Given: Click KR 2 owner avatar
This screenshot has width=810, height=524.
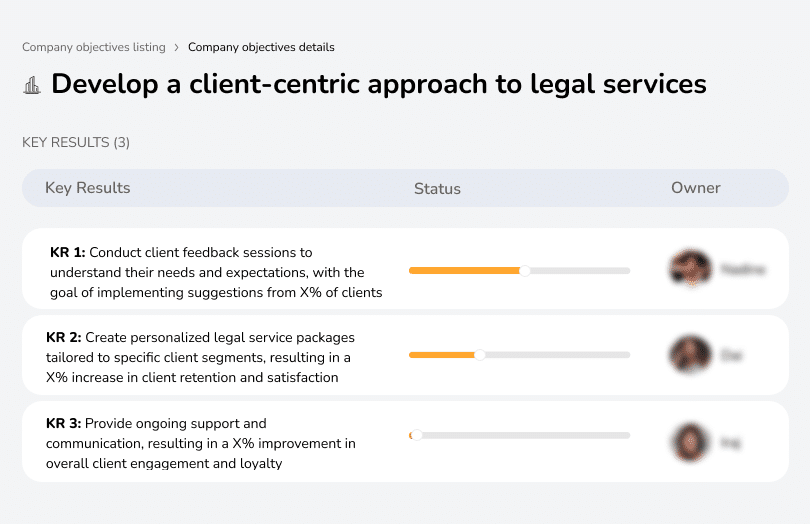Looking at the screenshot, I should (x=690, y=355).
